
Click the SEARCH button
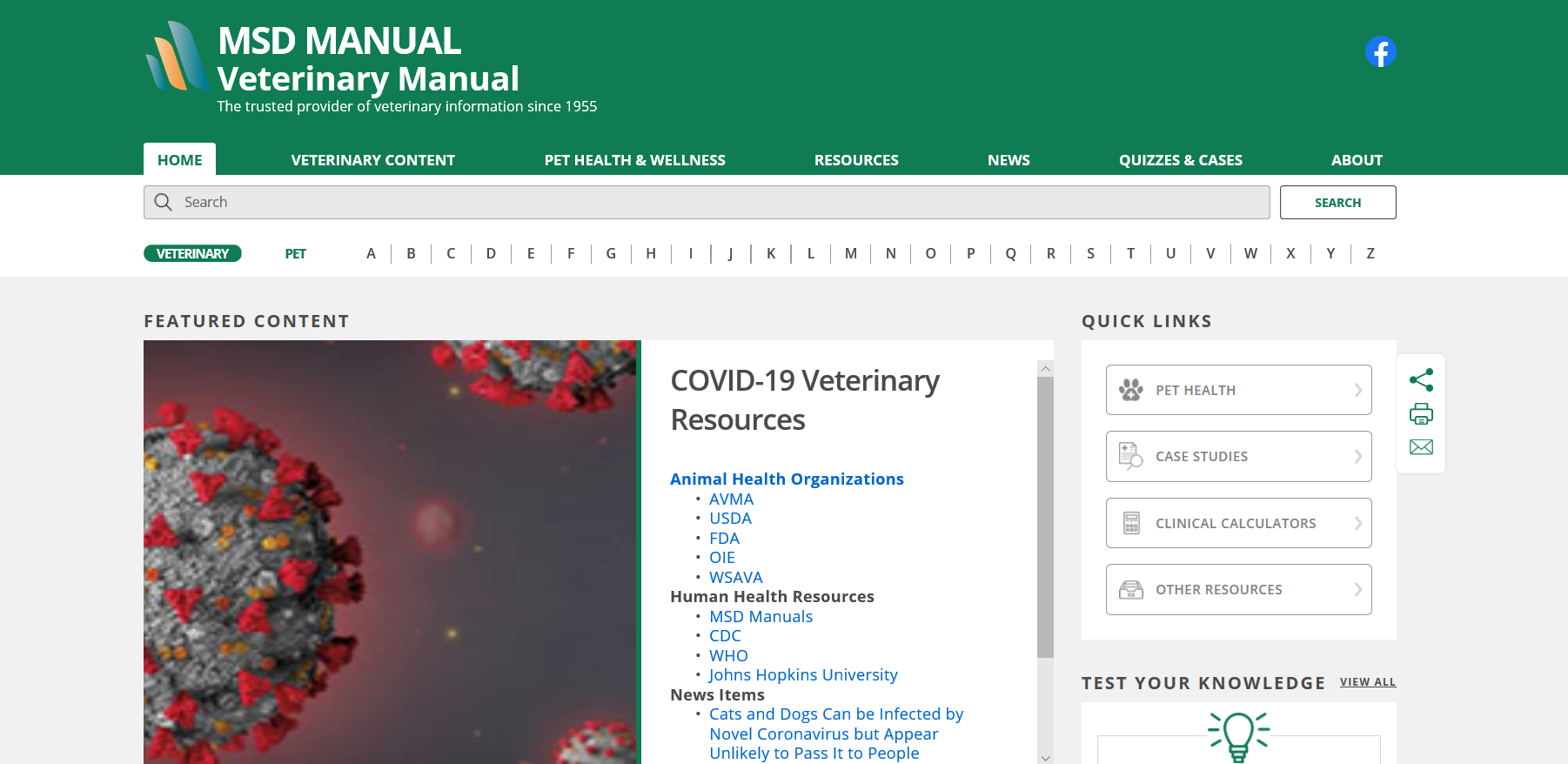[x=1337, y=202]
